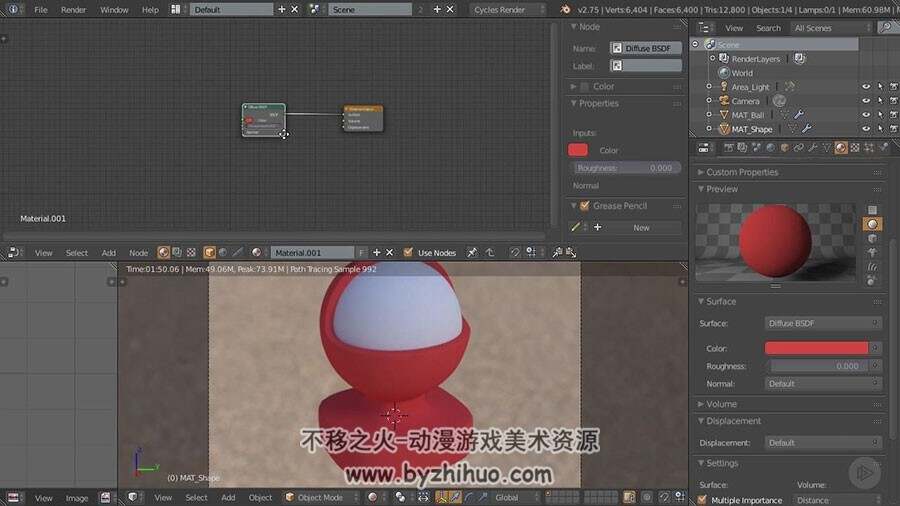The height and width of the screenshot is (506, 900).
Task: Open the Window menu
Action: (x=114, y=10)
